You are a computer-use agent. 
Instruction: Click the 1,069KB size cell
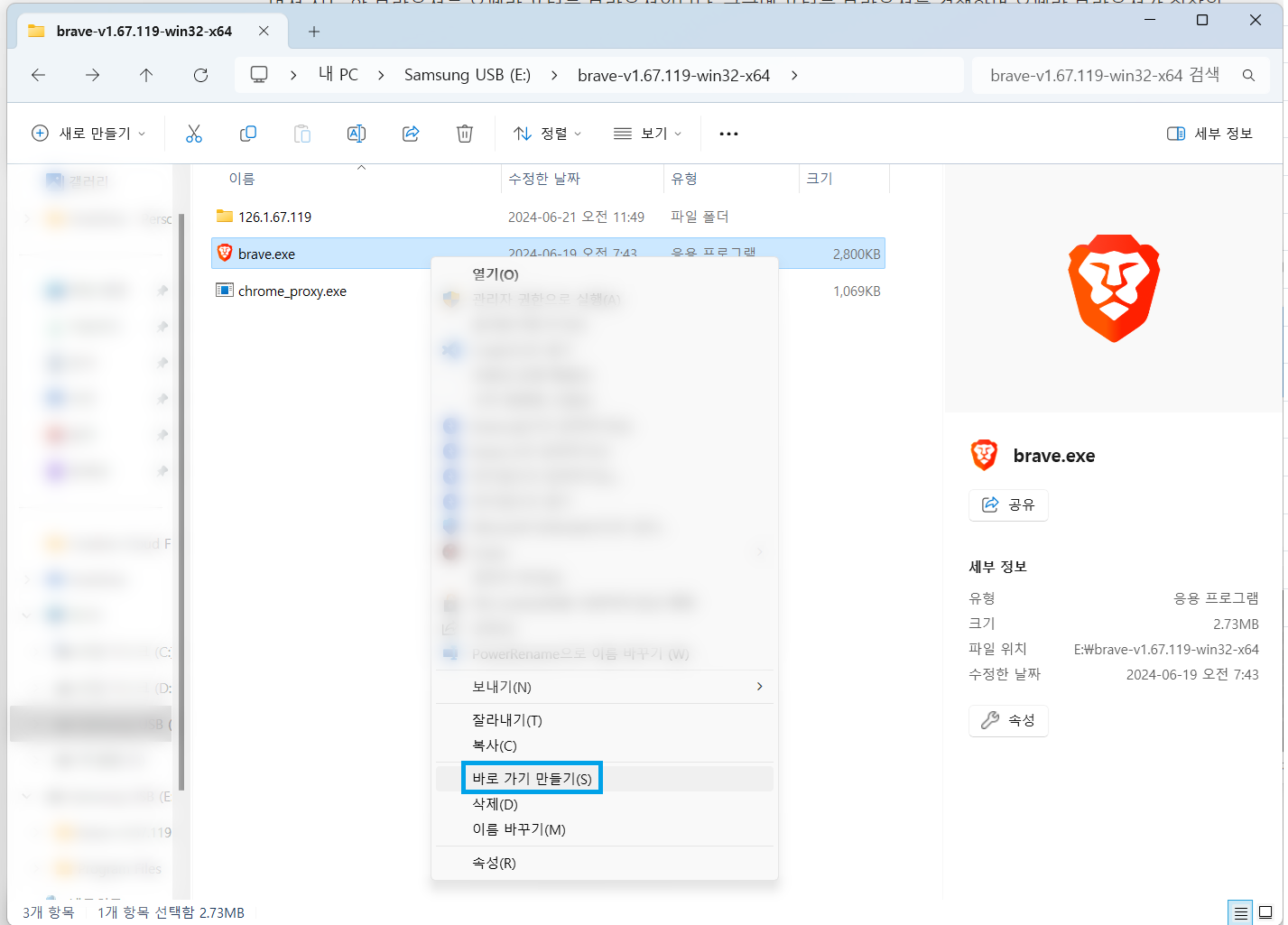[857, 291]
